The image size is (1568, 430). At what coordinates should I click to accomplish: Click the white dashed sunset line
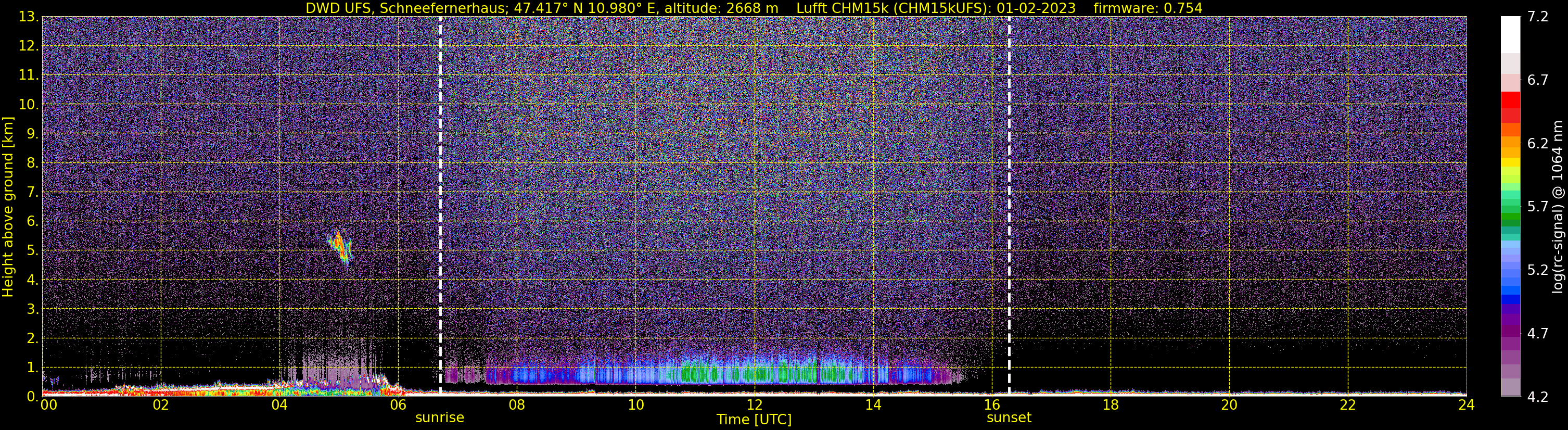[1009, 206]
